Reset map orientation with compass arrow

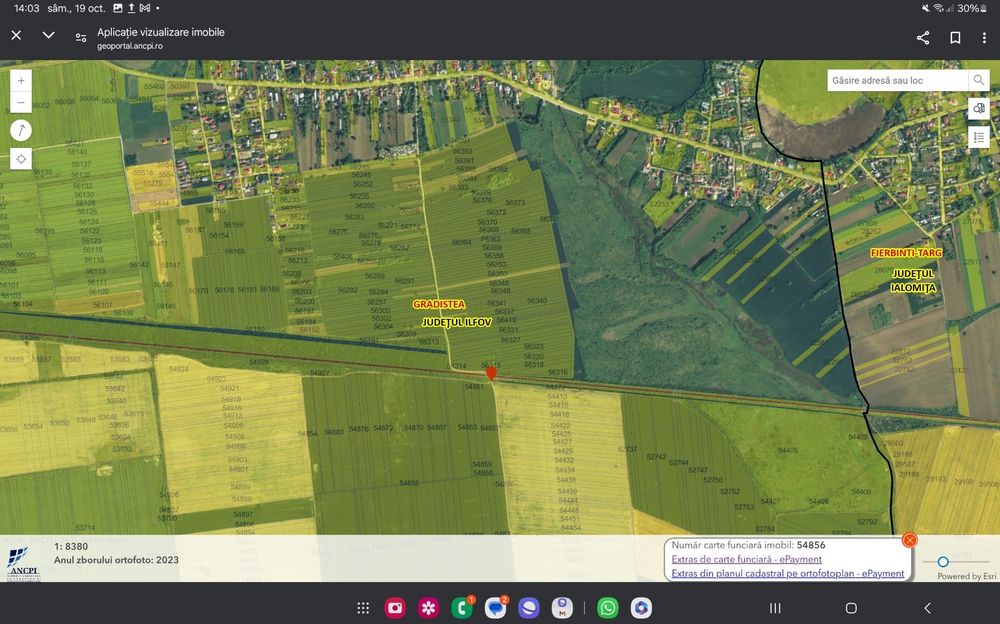pos(21,131)
